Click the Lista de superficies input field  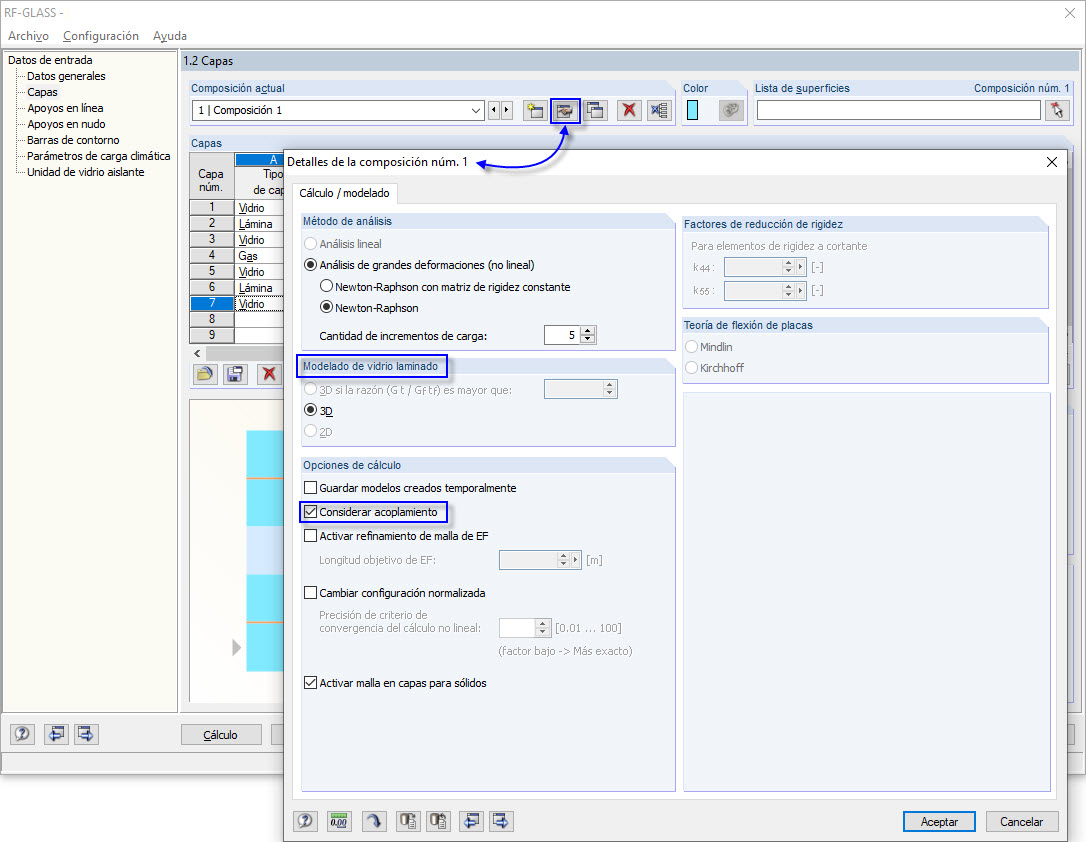[x=898, y=110]
